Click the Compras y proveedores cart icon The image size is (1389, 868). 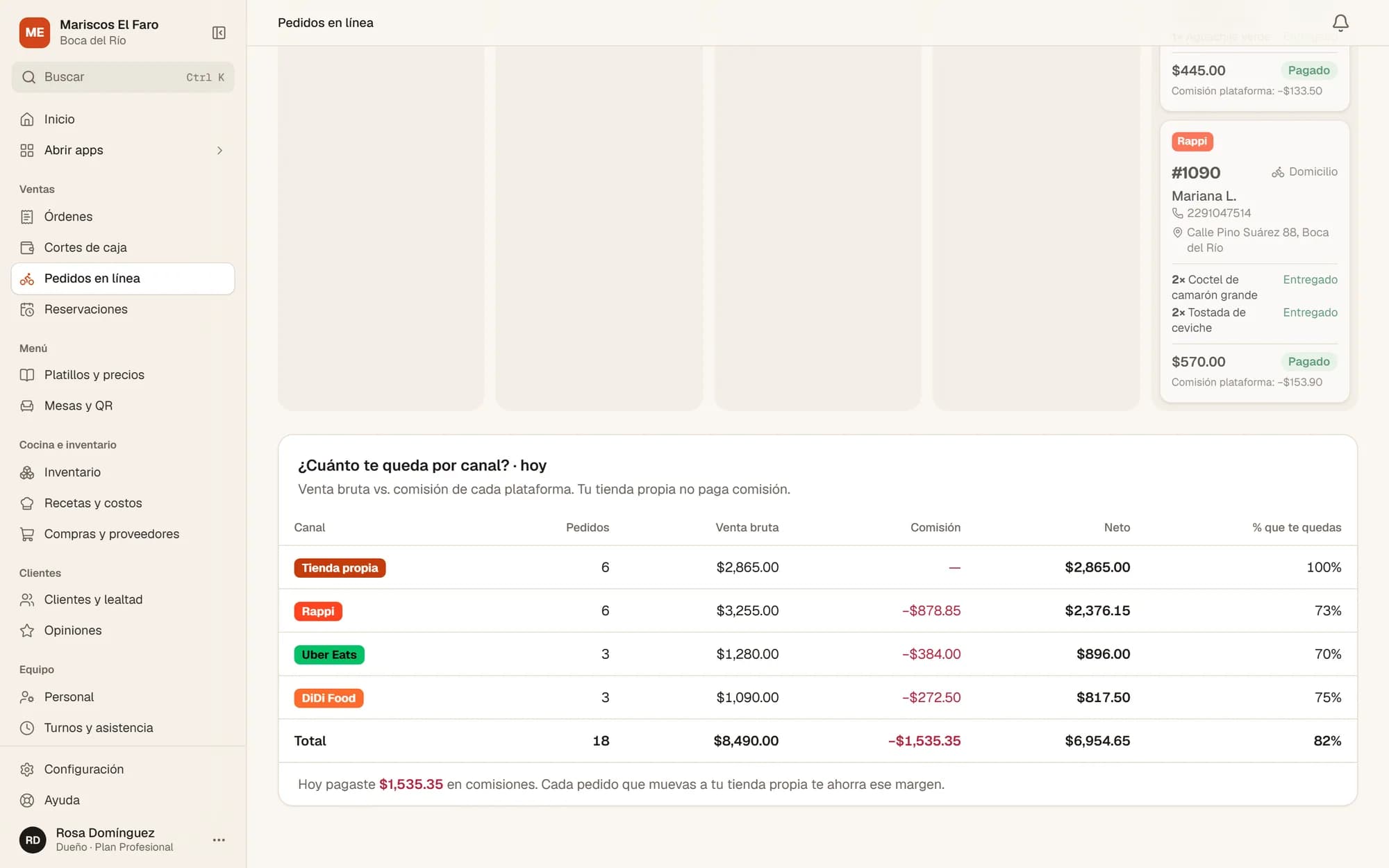27,534
